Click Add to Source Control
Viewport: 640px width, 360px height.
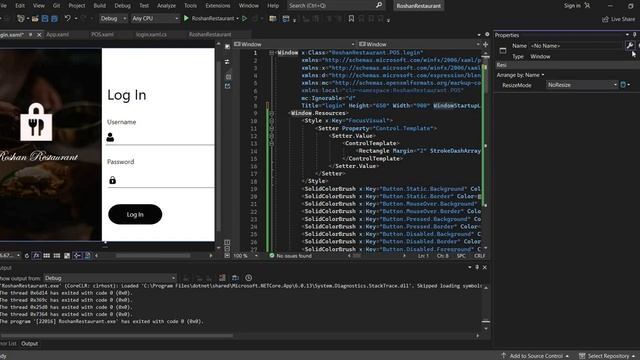(535, 356)
